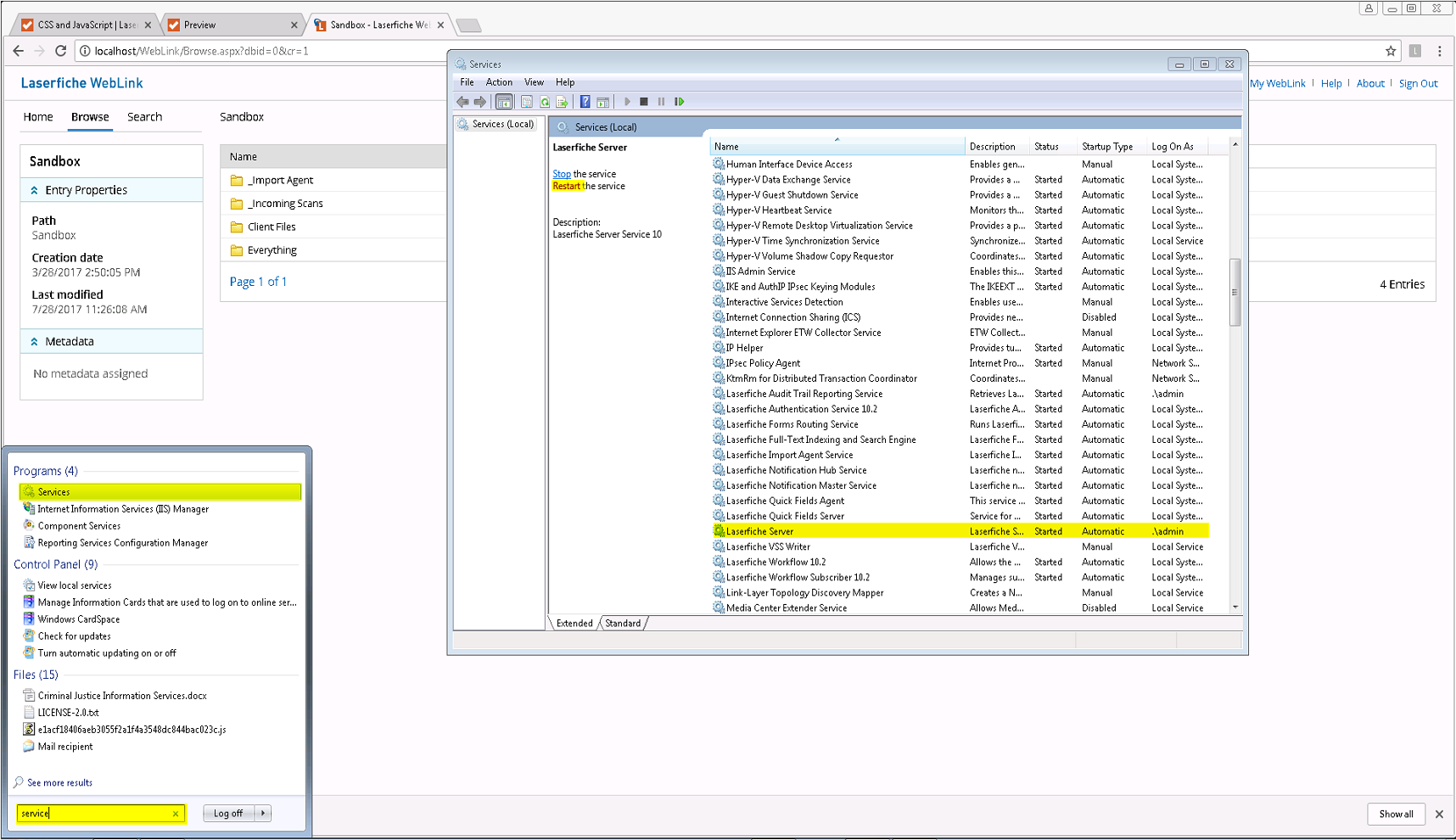Open Help via blue question mark icon
The image size is (1456, 840).
coord(585,102)
